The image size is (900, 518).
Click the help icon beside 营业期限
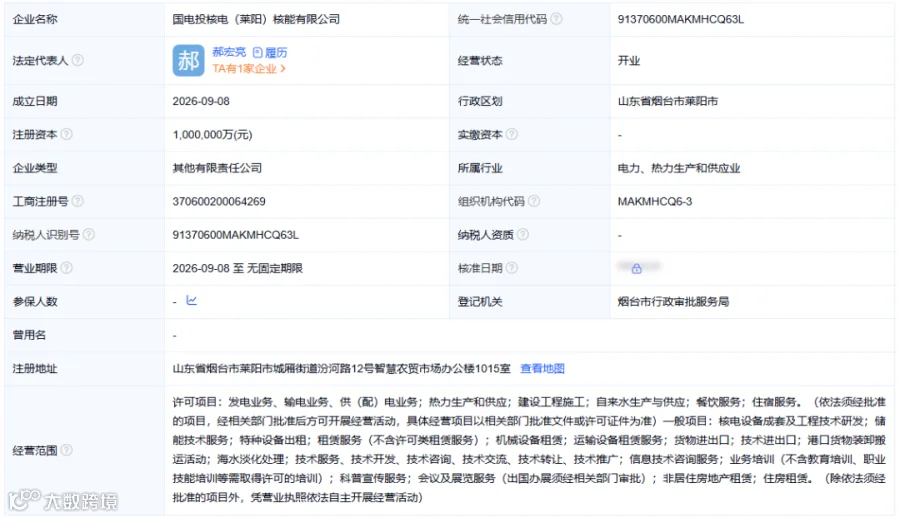pyautogui.click(x=67, y=268)
